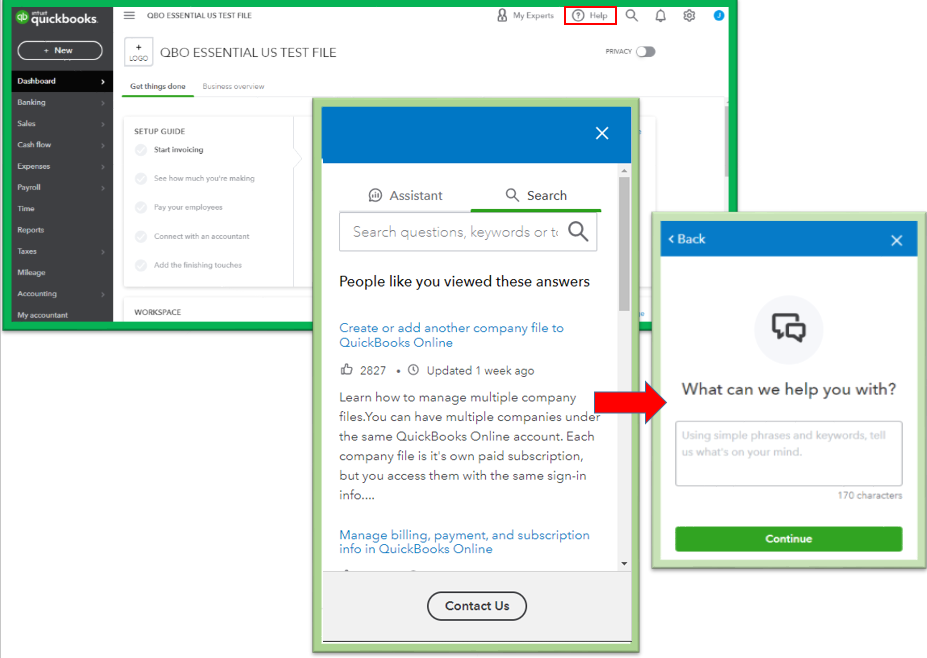Check the Pay your employees step circle

pyautogui.click(x=141, y=208)
